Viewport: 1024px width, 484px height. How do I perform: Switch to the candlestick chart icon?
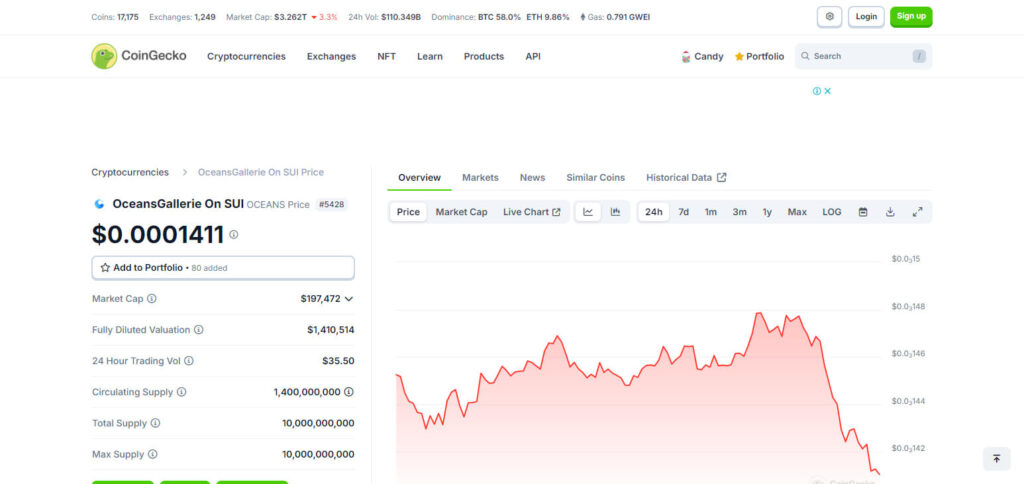[x=615, y=212]
